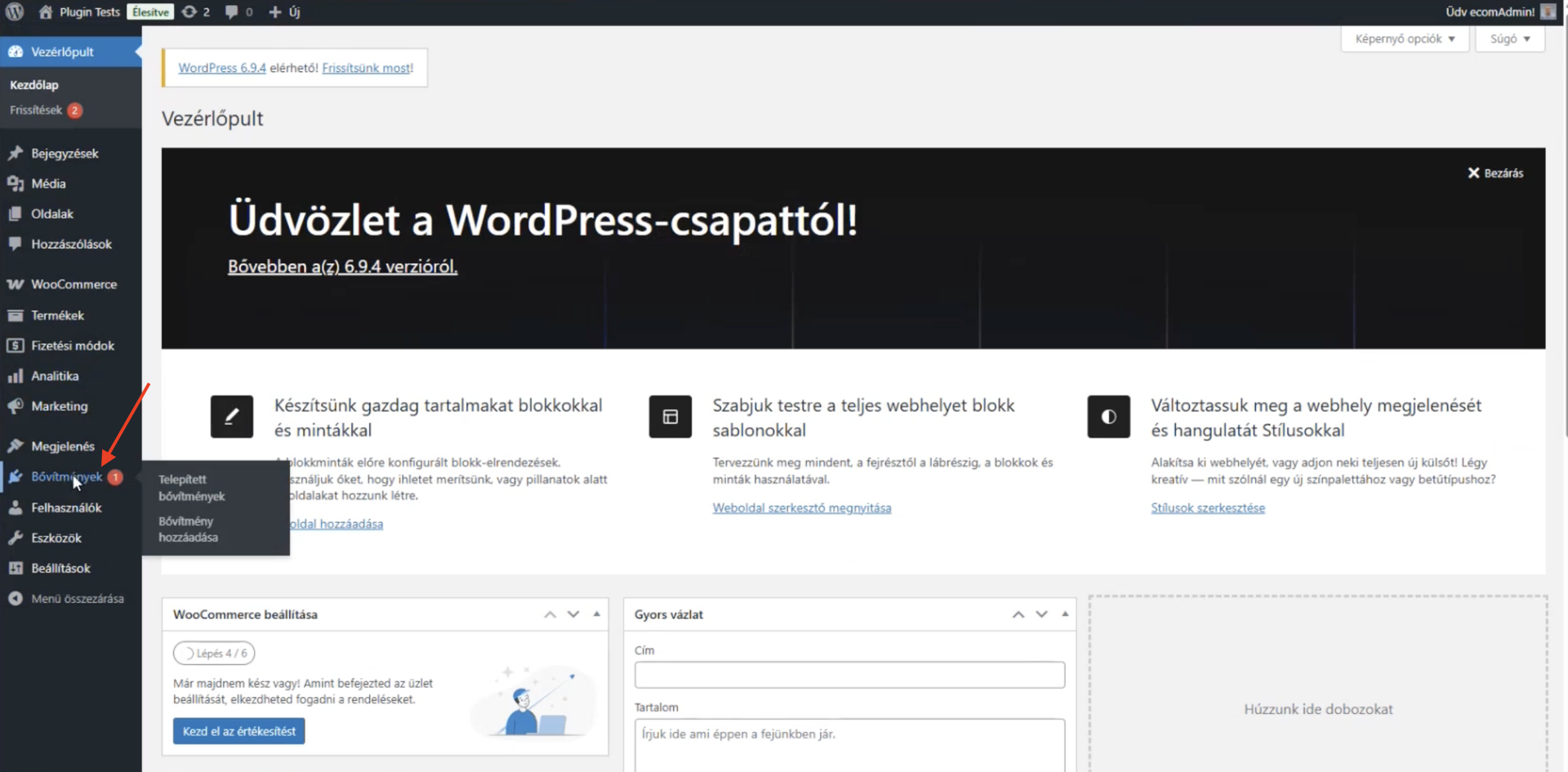This screenshot has width=1568, height=772.
Task: Choose Bővítmény hozzáadása flyout item
Action: (x=189, y=529)
